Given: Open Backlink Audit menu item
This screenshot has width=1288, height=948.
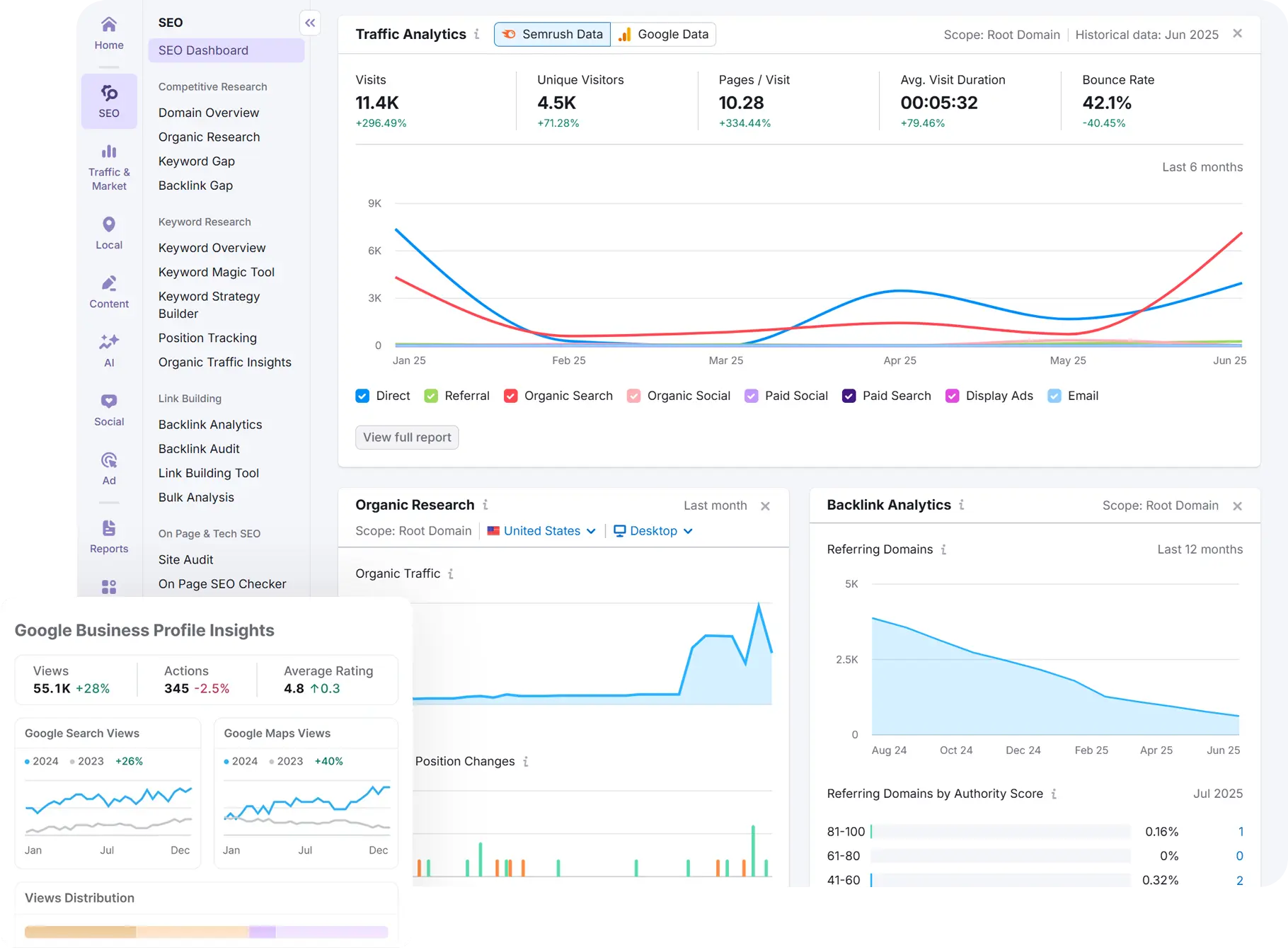Looking at the screenshot, I should pos(199,449).
